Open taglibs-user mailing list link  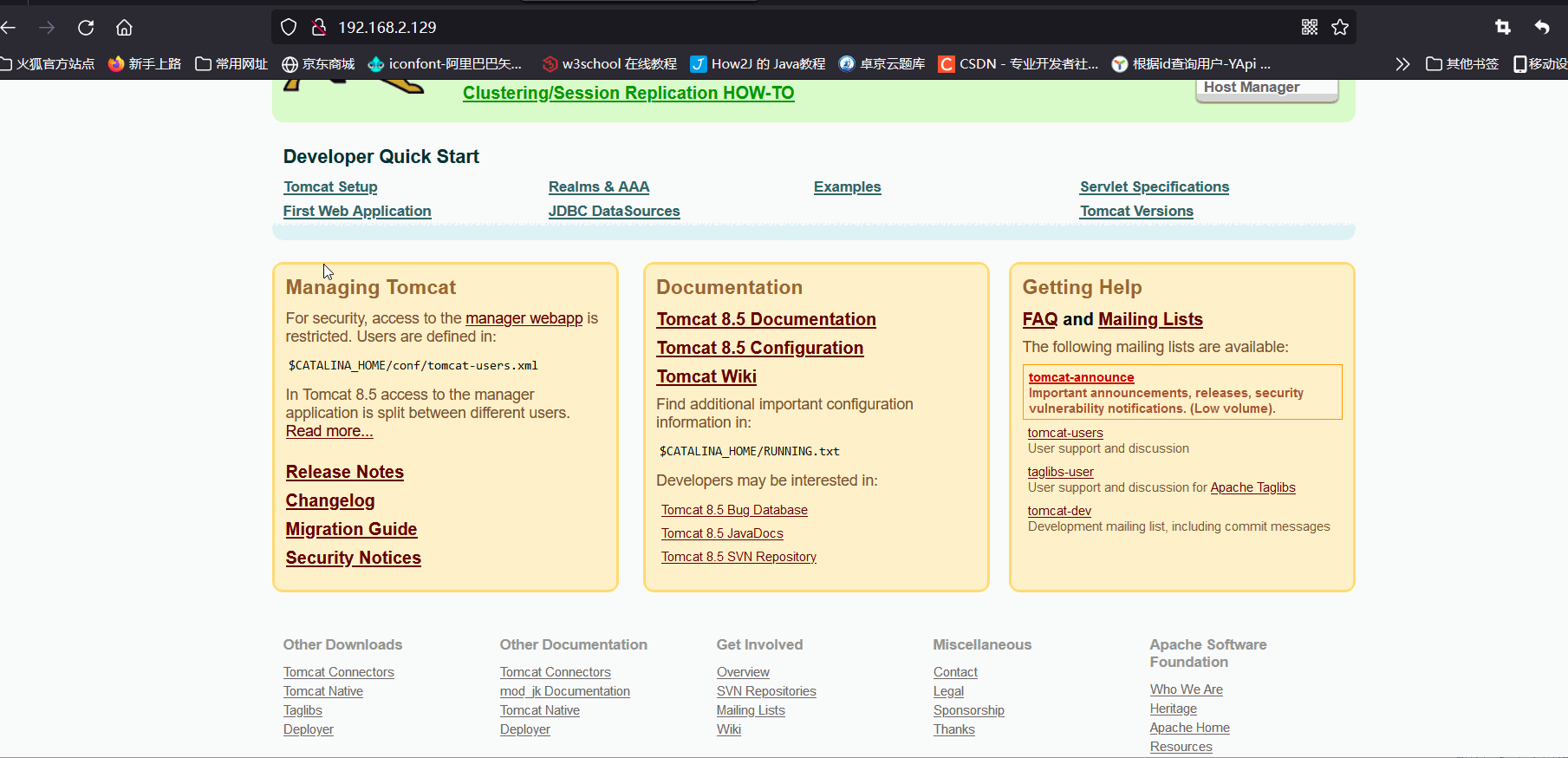(1061, 472)
